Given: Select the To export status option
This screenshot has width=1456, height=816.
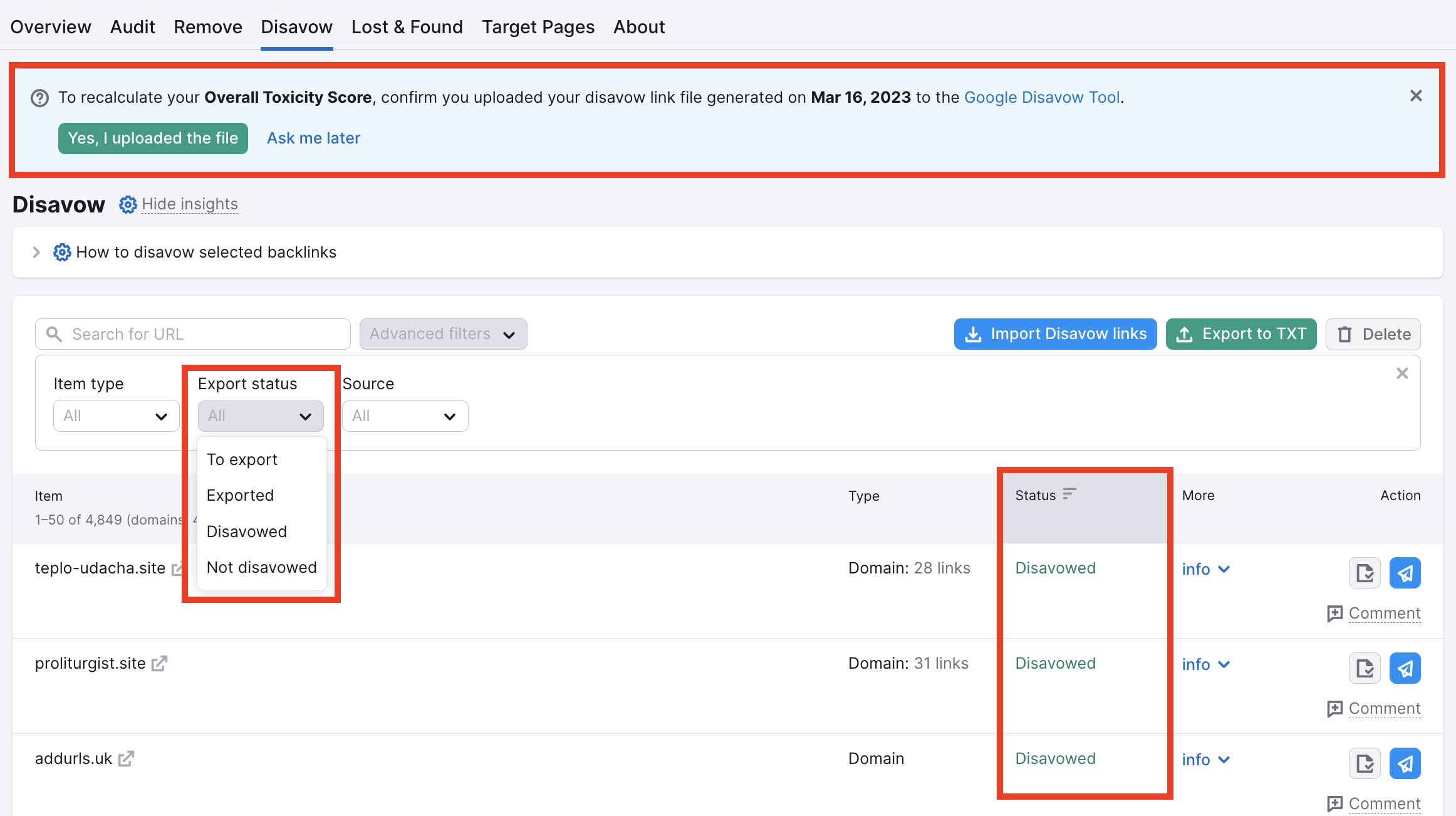Looking at the screenshot, I should (x=242, y=459).
